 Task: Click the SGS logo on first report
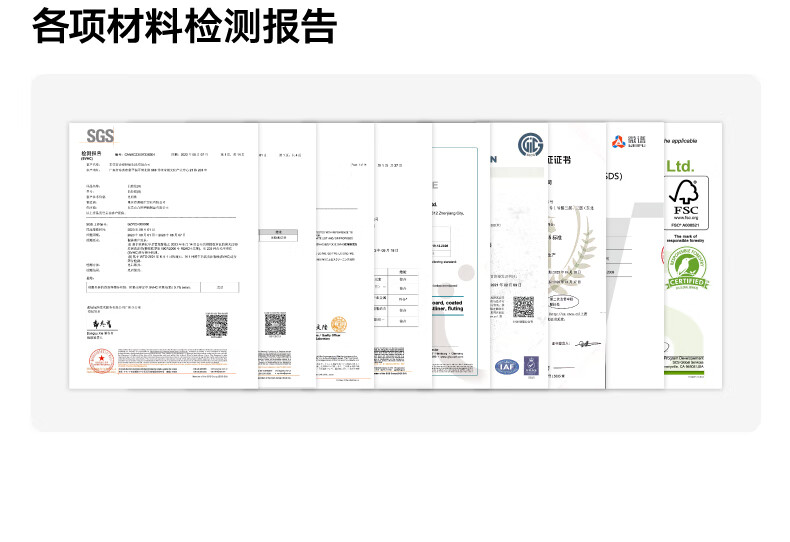100,136
